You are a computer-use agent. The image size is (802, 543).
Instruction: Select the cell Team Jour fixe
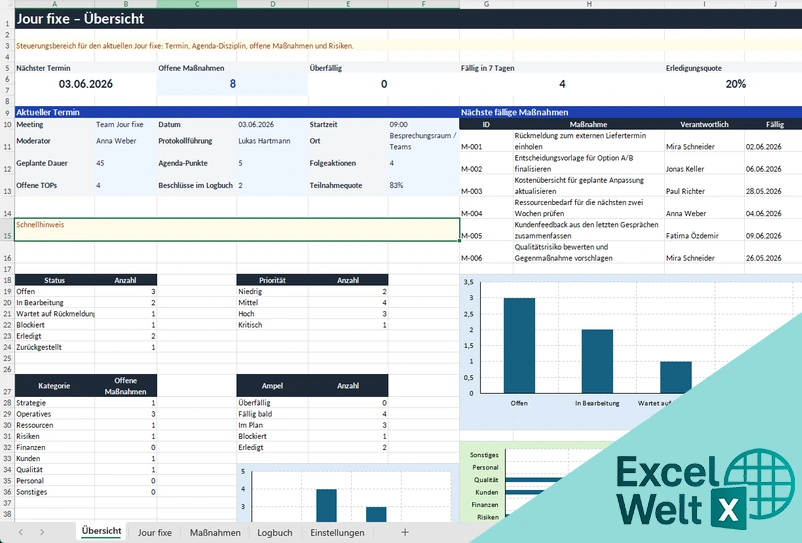125,124
